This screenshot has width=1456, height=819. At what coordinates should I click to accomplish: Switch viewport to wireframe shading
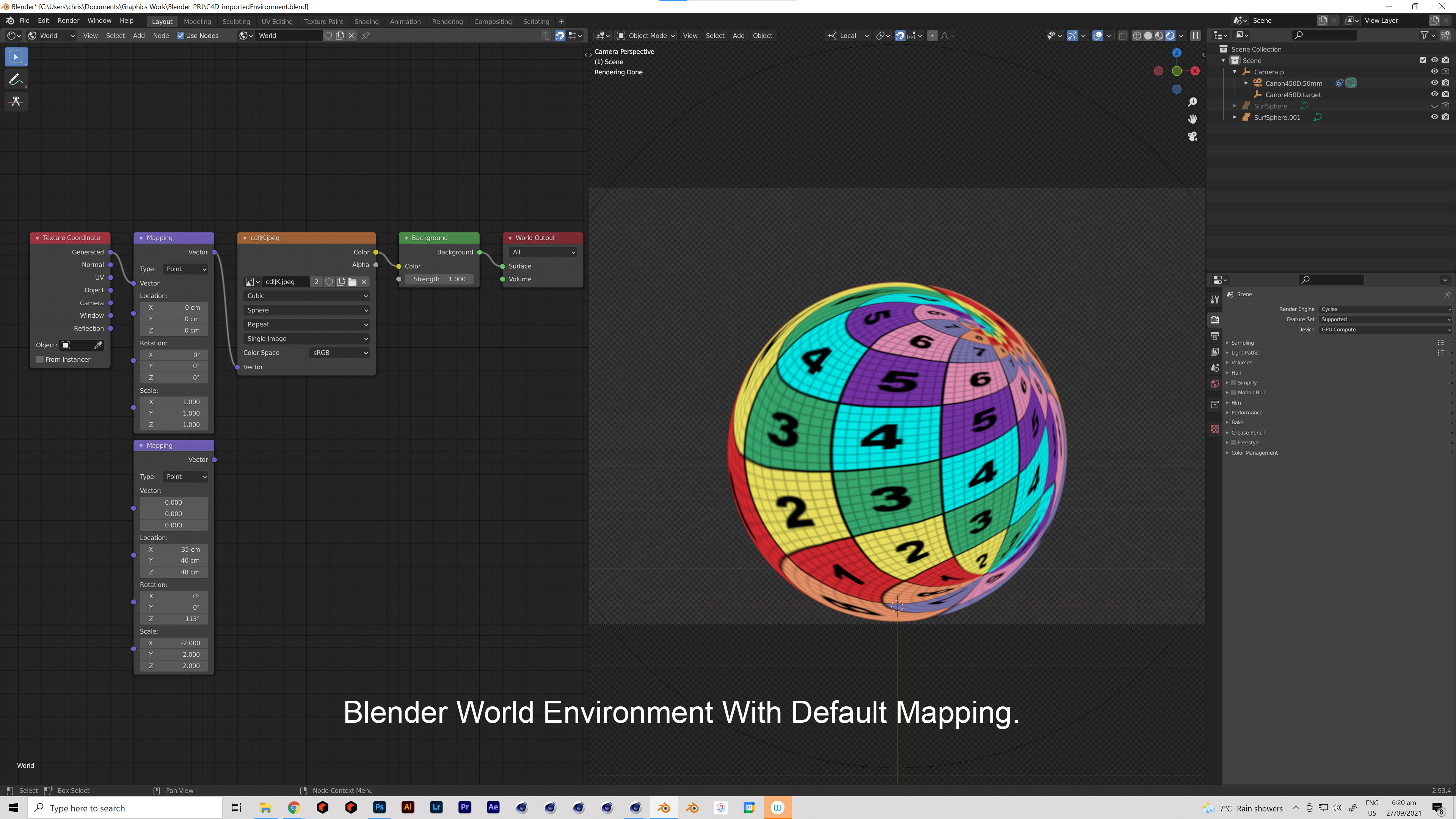click(x=1137, y=36)
